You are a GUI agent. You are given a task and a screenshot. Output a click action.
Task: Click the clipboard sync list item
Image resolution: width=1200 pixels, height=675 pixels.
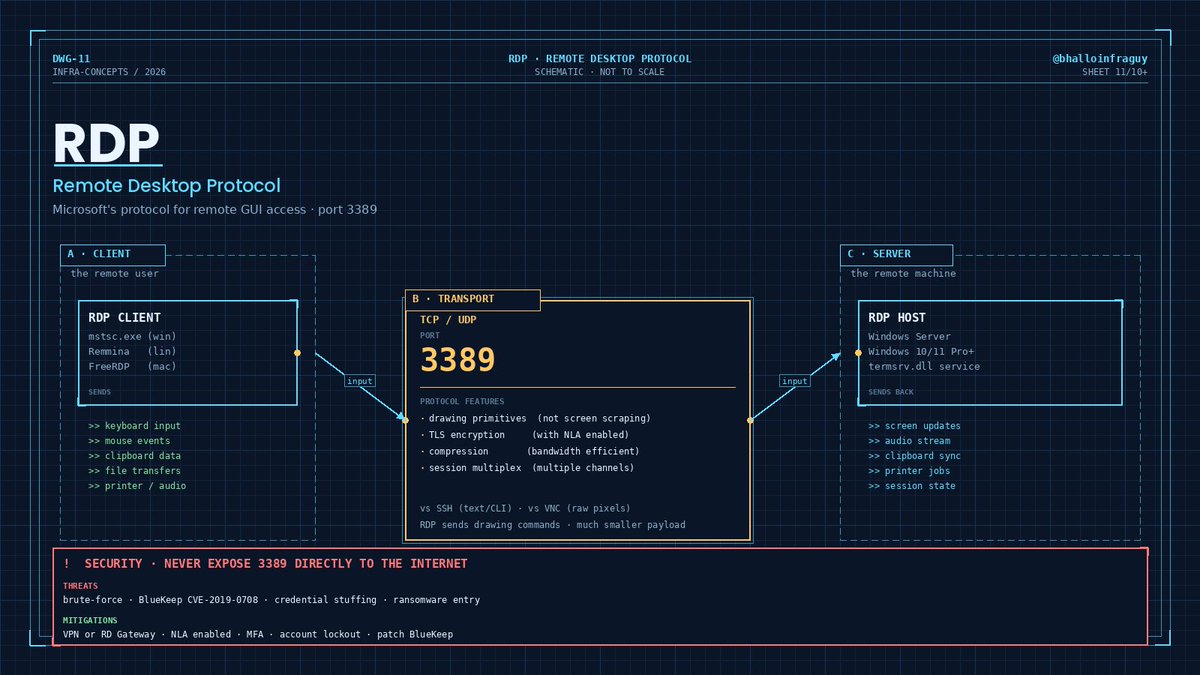click(914, 456)
